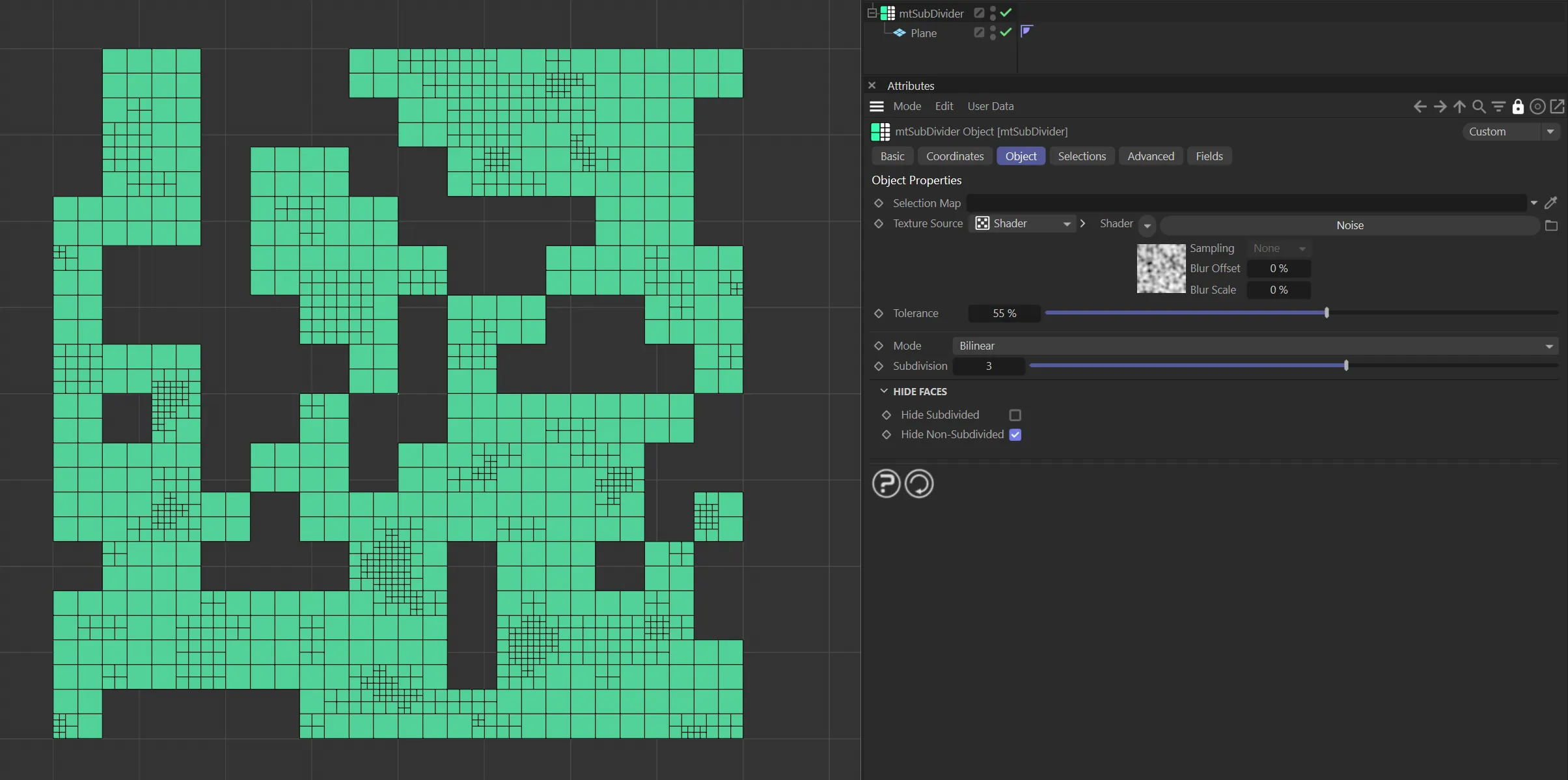Viewport: 1568px width, 780px height.
Task: Click the question mark help icon
Action: [x=886, y=484]
